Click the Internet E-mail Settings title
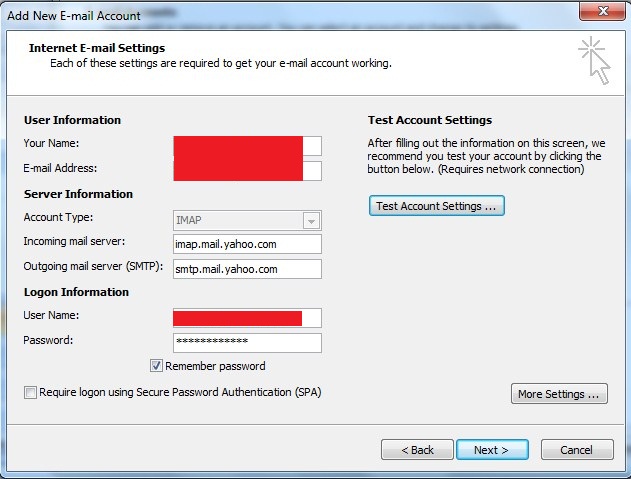The image size is (631, 479). (97, 48)
